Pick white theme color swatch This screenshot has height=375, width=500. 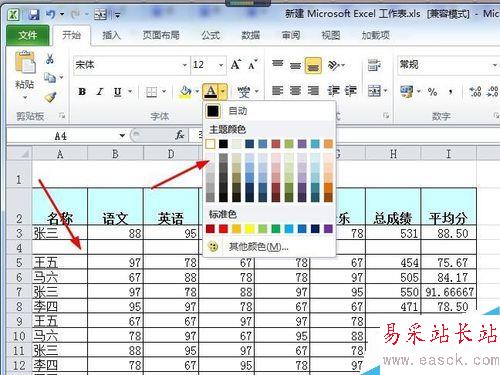210,144
